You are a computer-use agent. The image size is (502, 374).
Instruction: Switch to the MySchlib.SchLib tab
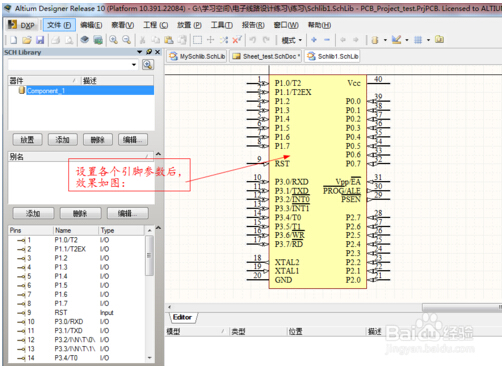197,56
